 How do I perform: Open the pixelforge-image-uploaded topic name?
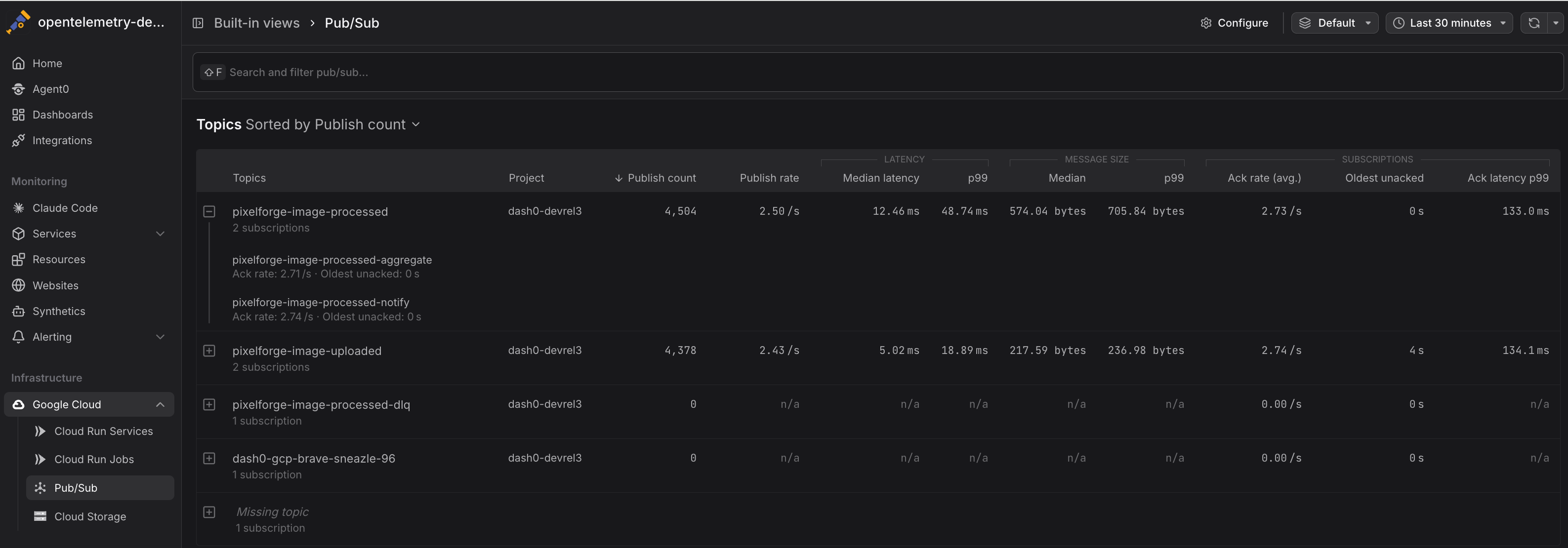point(307,351)
